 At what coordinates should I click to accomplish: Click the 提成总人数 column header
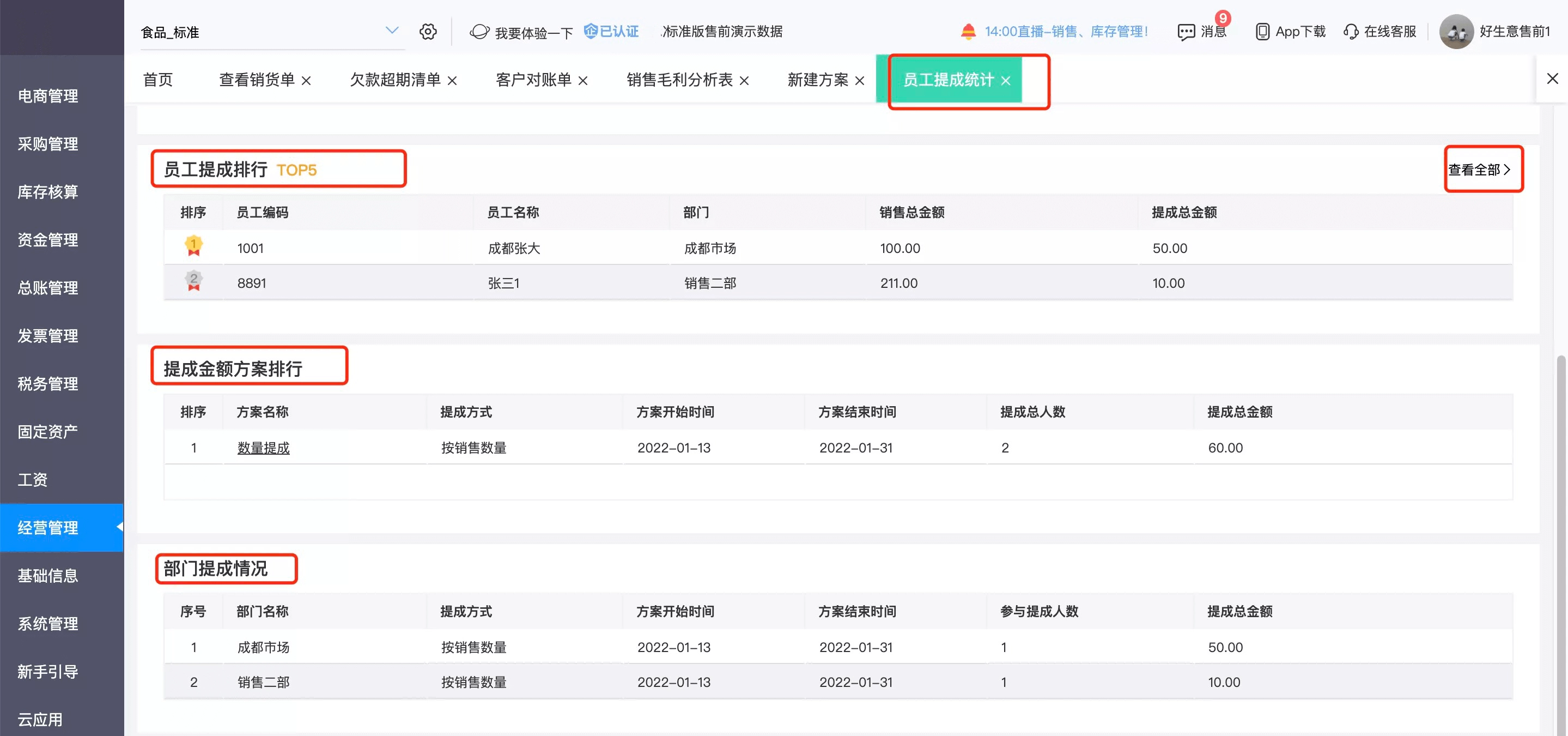click(x=1033, y=413)
